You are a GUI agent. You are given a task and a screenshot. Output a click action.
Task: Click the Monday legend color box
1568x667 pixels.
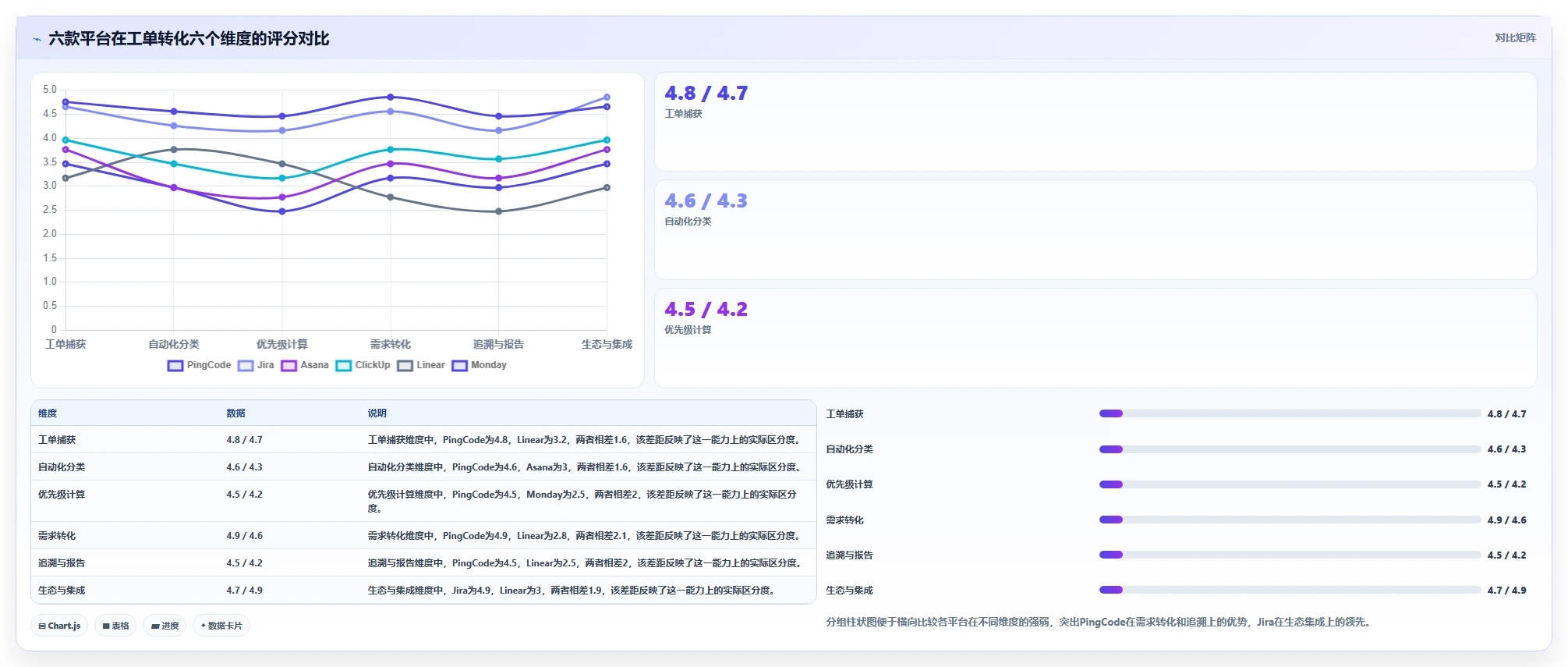coord(459,366)
